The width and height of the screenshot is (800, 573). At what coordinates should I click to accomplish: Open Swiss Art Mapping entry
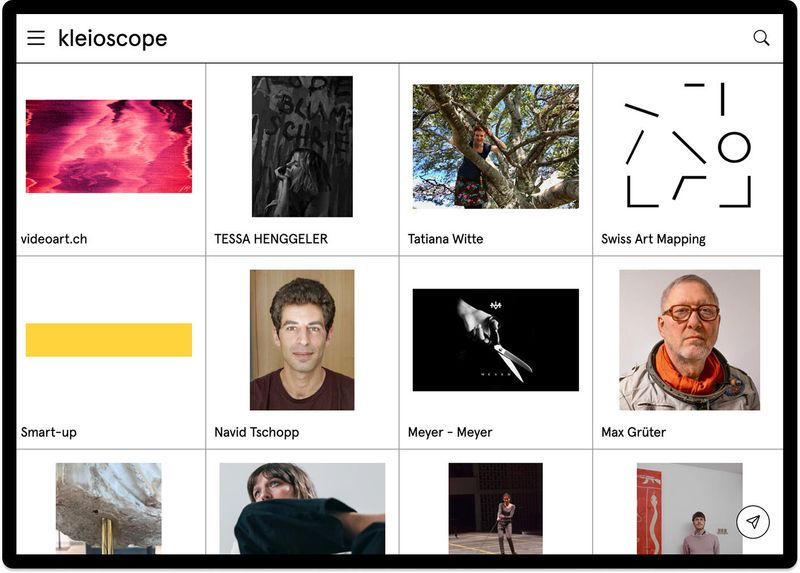[653, 239]
